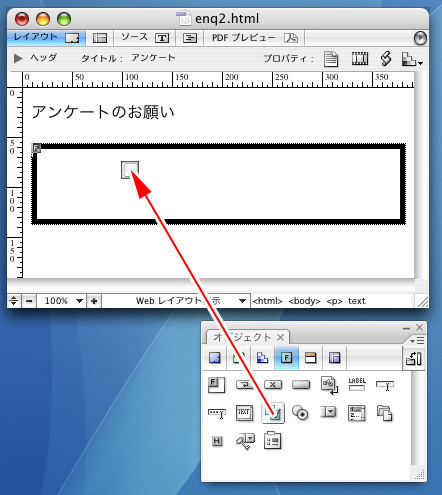Open the Web レイアウト表示 dropdown
Viewport: 442px width, 495px height.
point(176,301)
